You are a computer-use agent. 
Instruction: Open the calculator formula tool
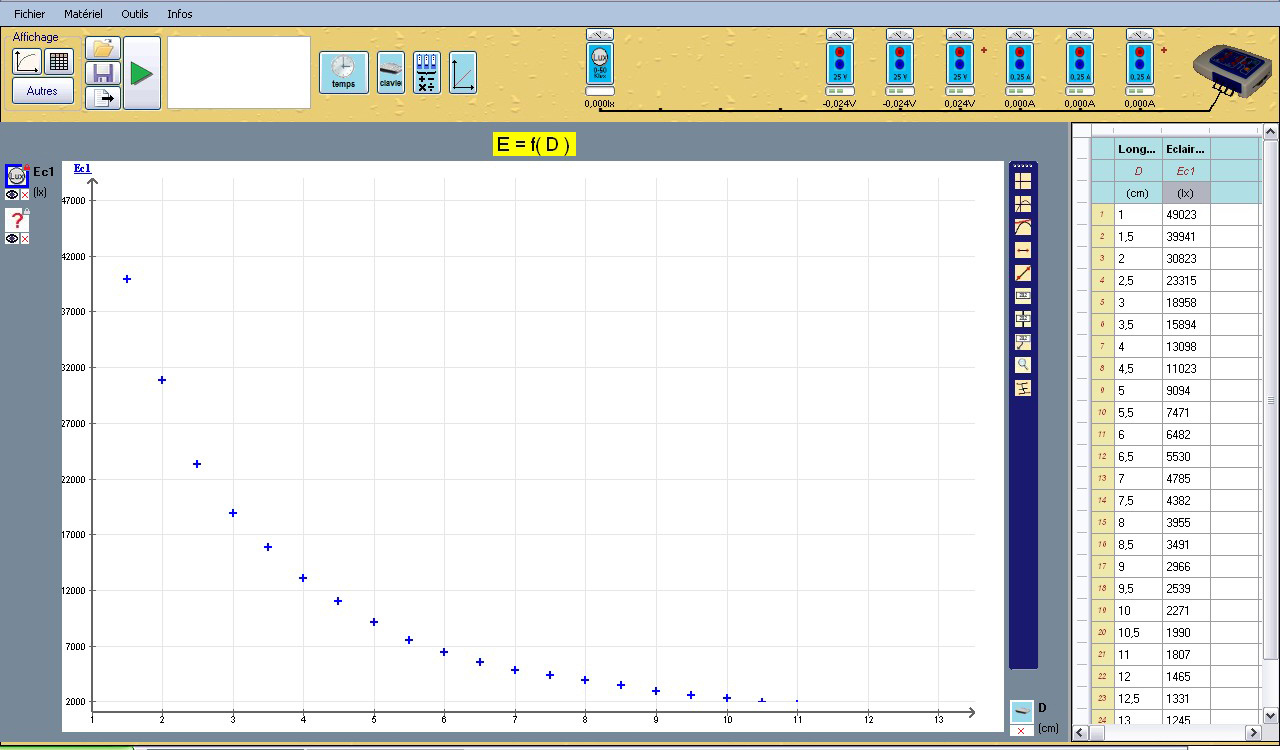(426, 72)
